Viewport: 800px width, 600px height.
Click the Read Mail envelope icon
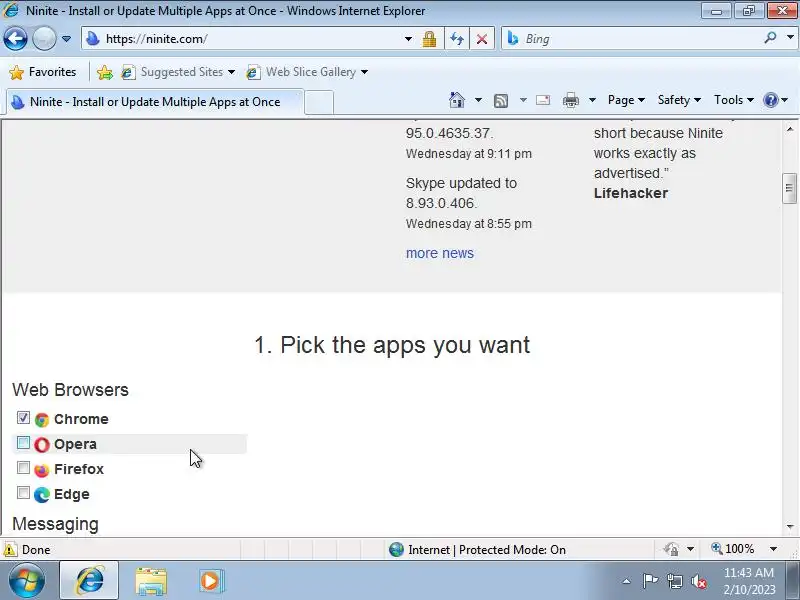click(x=543, y=100)
